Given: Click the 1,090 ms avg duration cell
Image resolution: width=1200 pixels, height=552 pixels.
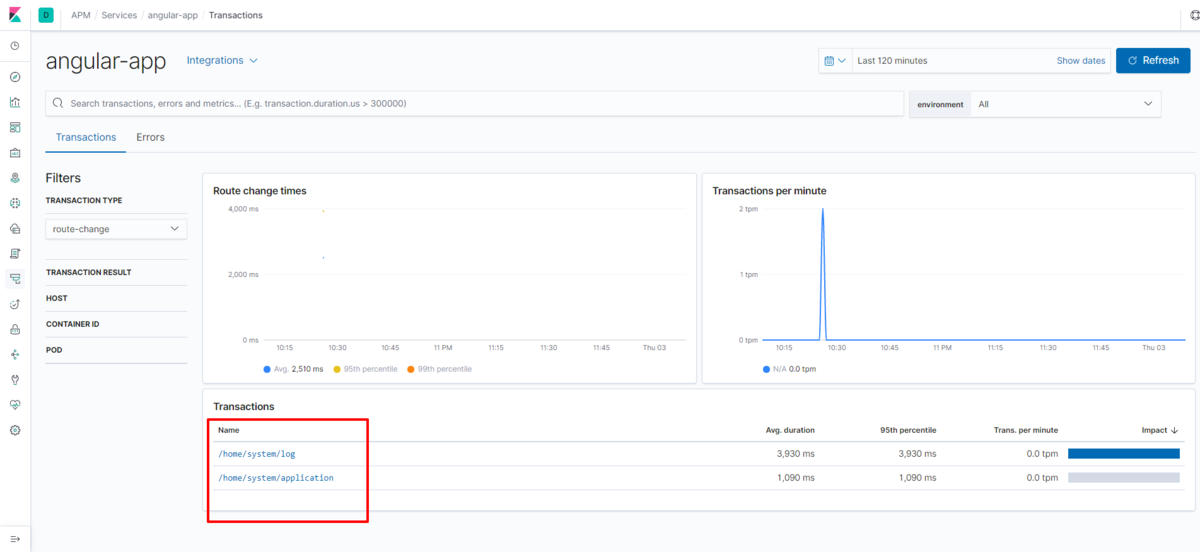Looking at the screenshot, I should click(x=796, y=478).
